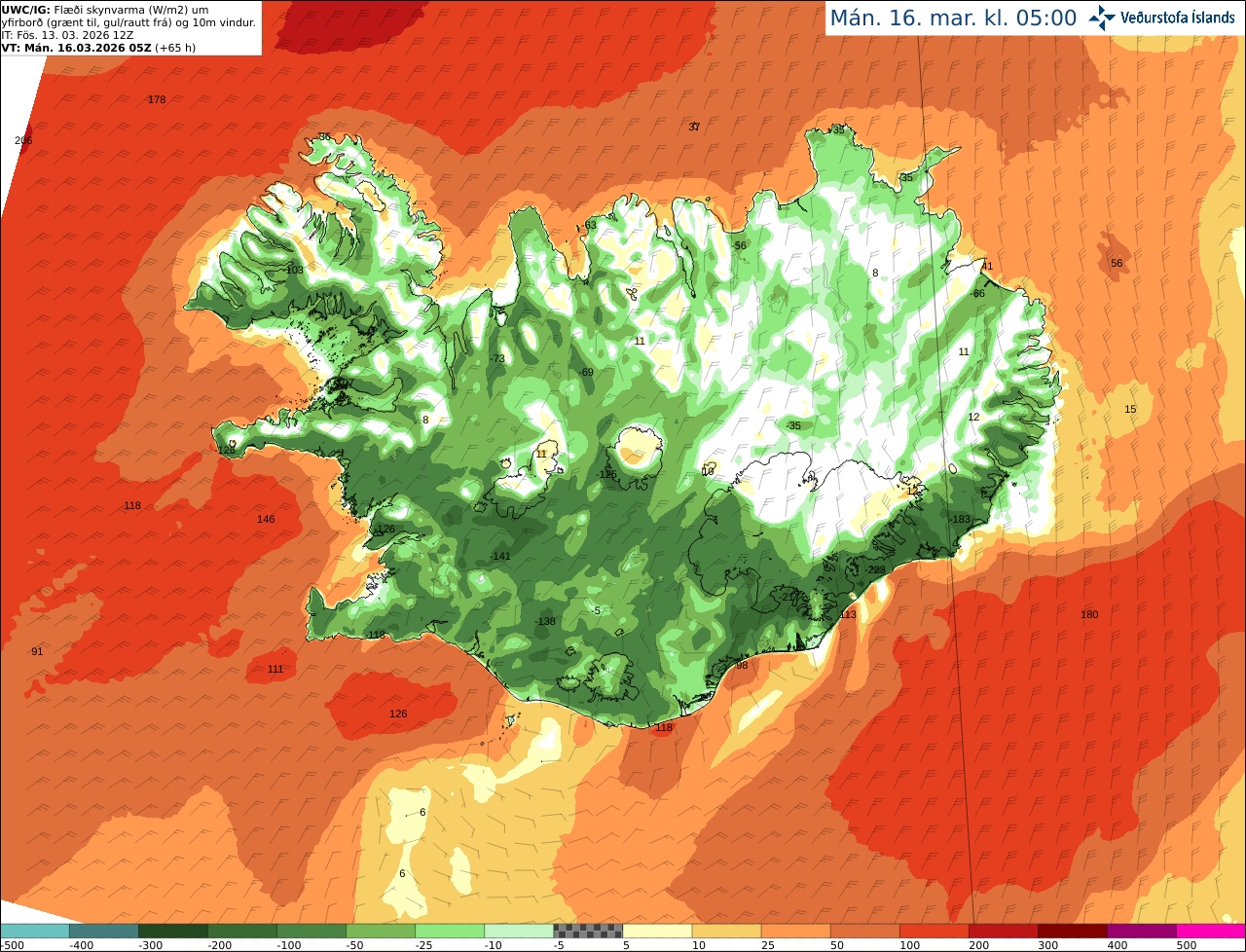Click the '111' flux value southwest of Iceland

pyautogui.click(x=275, y=670)
